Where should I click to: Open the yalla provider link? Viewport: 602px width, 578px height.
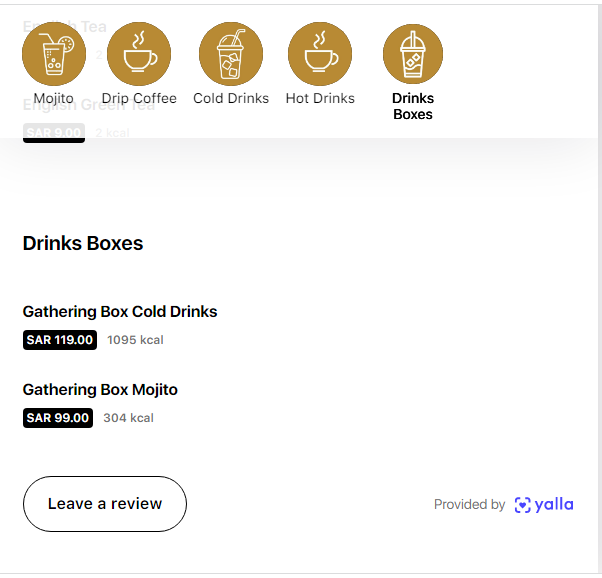click(x=544, y=505)
